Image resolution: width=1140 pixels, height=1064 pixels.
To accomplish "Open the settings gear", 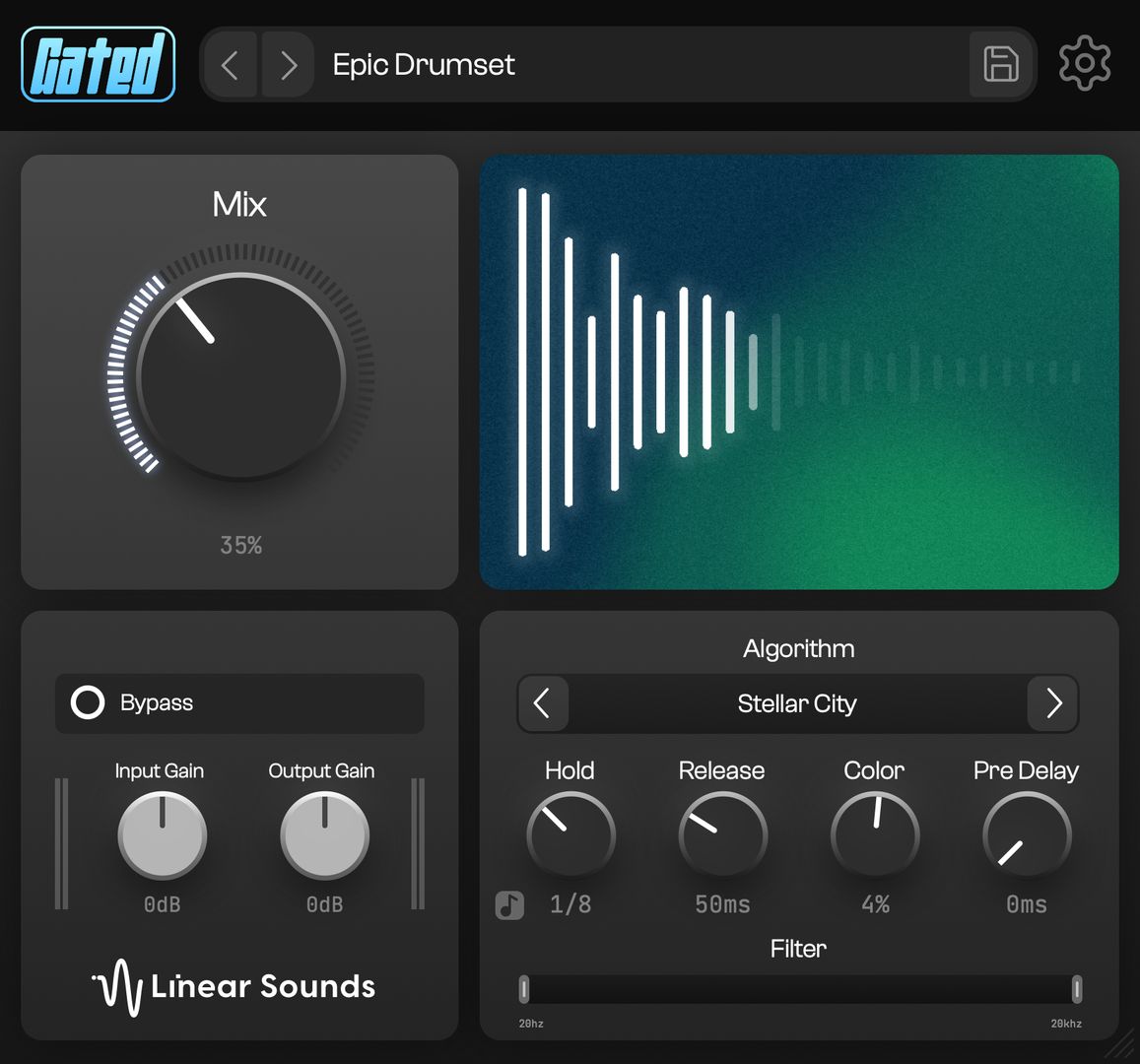I will [1084, 64].
